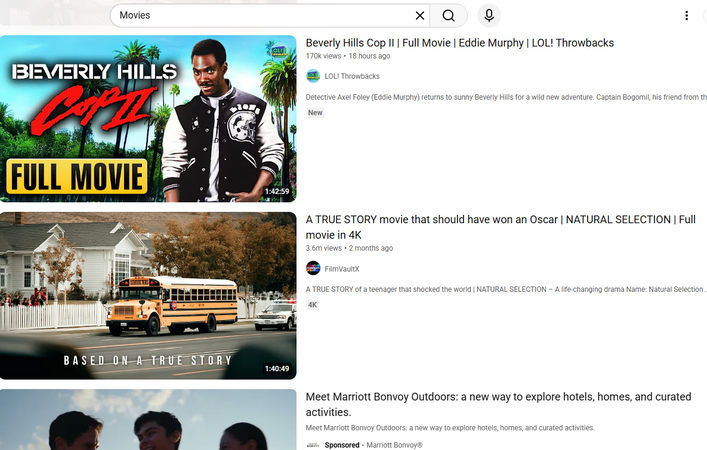Click the Marriott Bonvoy advertiser logo

(312, 445)
